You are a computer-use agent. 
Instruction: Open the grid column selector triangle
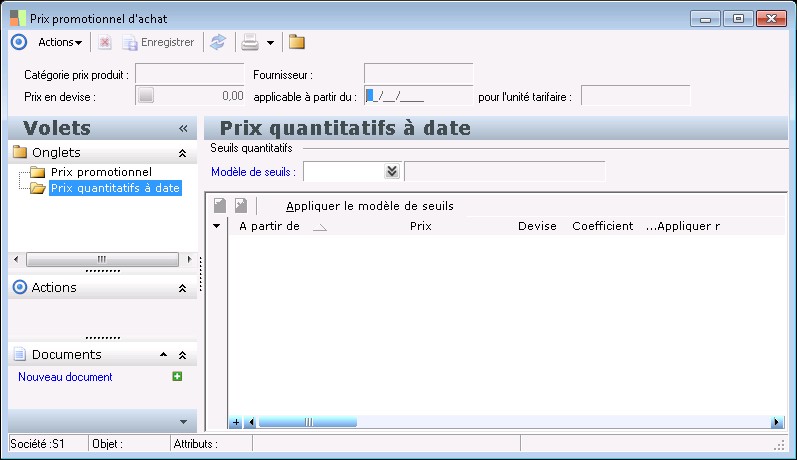[217, 226]
